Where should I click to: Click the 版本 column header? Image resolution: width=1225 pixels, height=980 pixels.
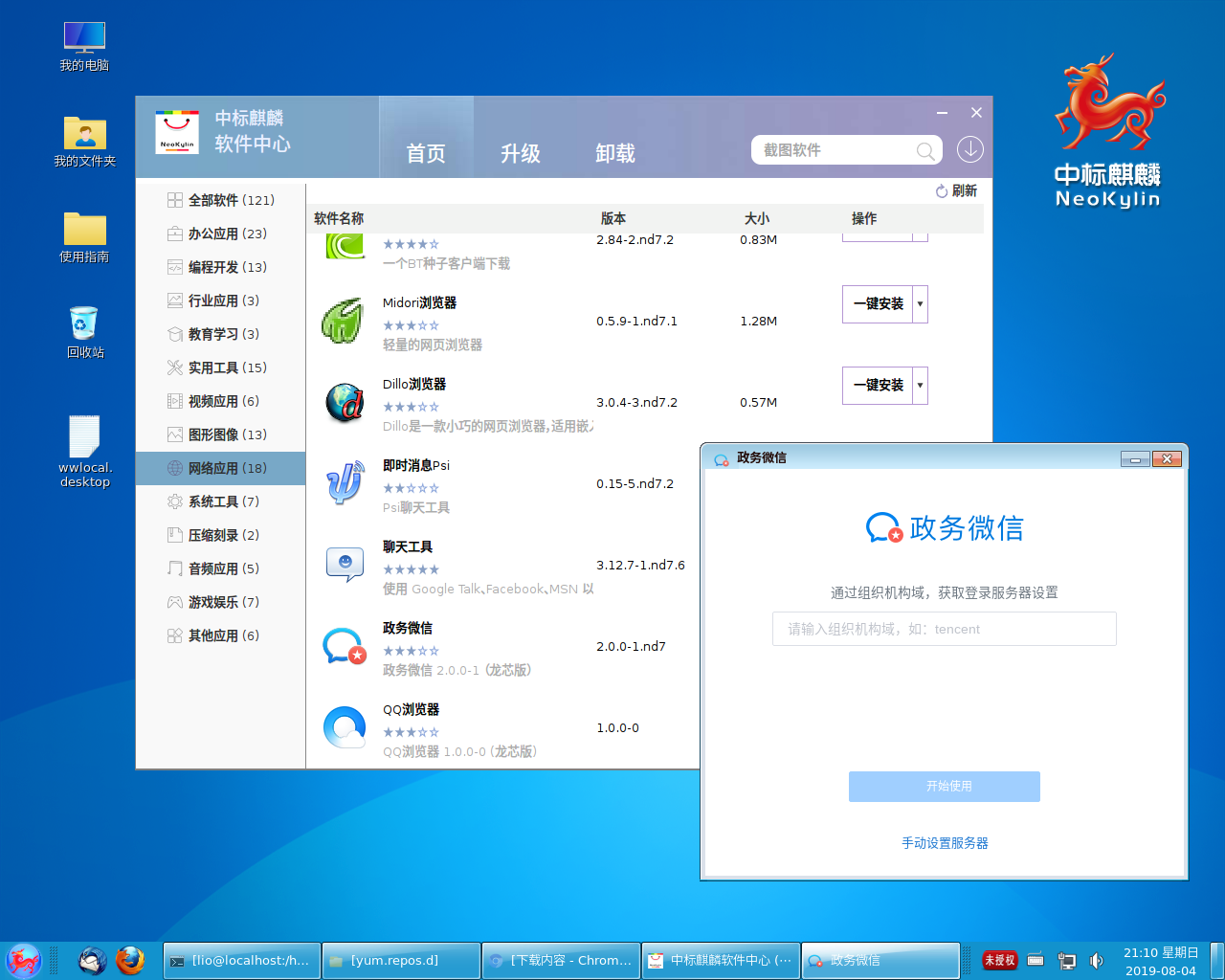click(x=612, y=218)
